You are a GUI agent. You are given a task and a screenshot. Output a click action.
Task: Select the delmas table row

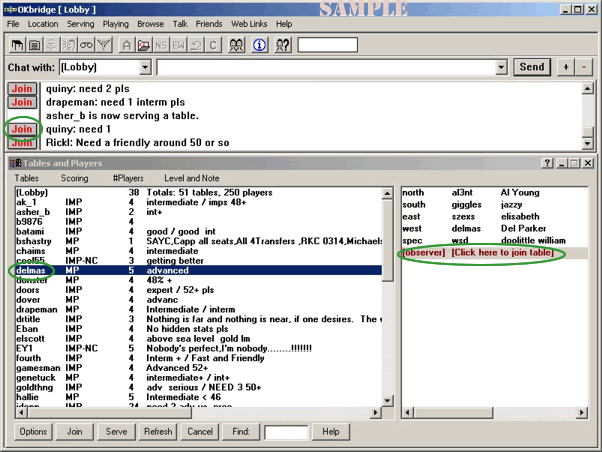tap(198, 270)
